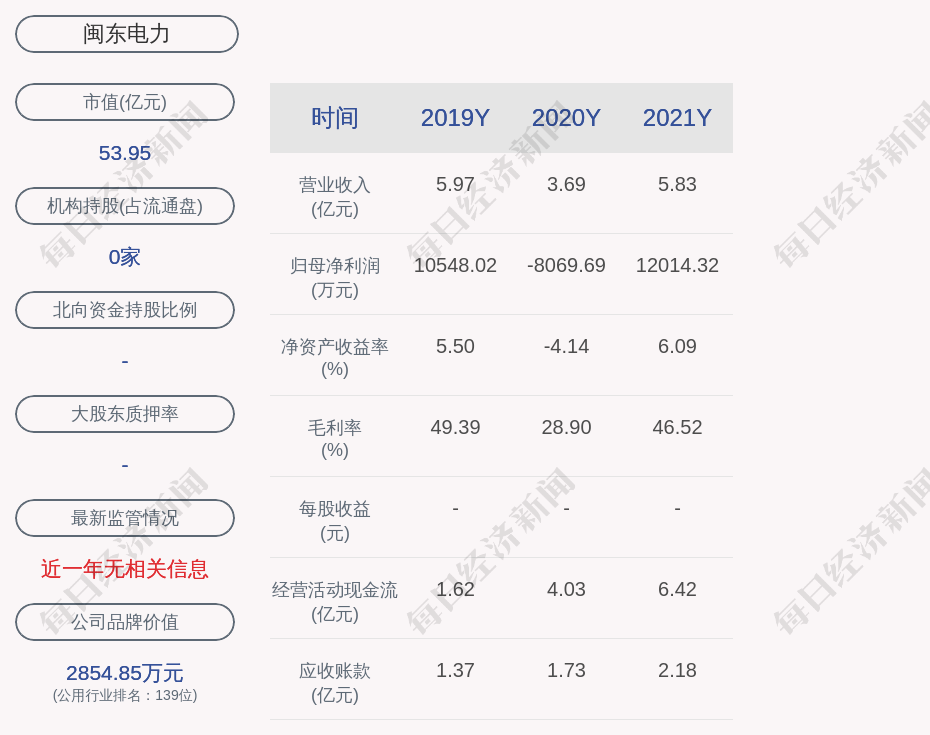Select the 2020 revenue value 3.69
The height and width of the screenshot is (735, 930).
566,184
